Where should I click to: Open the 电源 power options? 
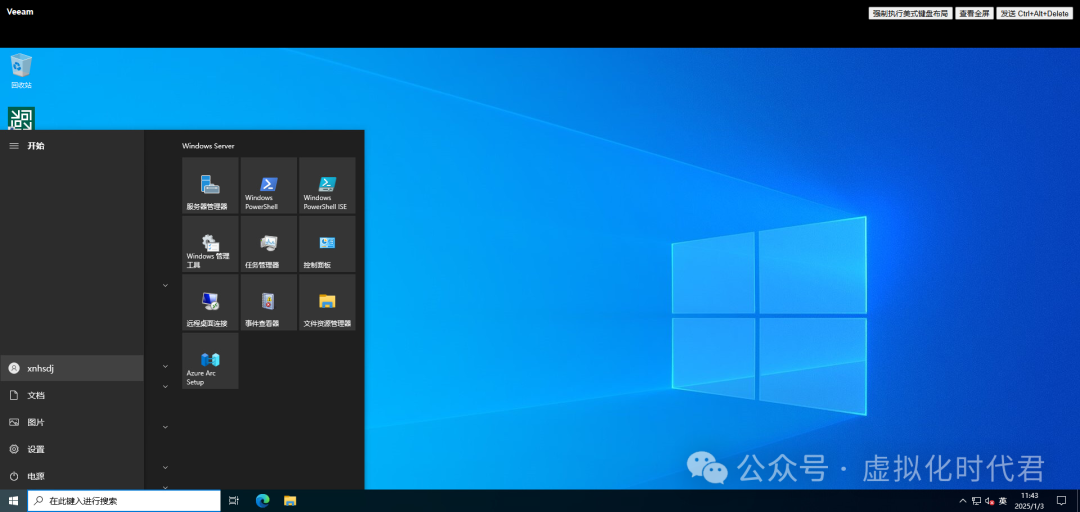pos(72,476)
